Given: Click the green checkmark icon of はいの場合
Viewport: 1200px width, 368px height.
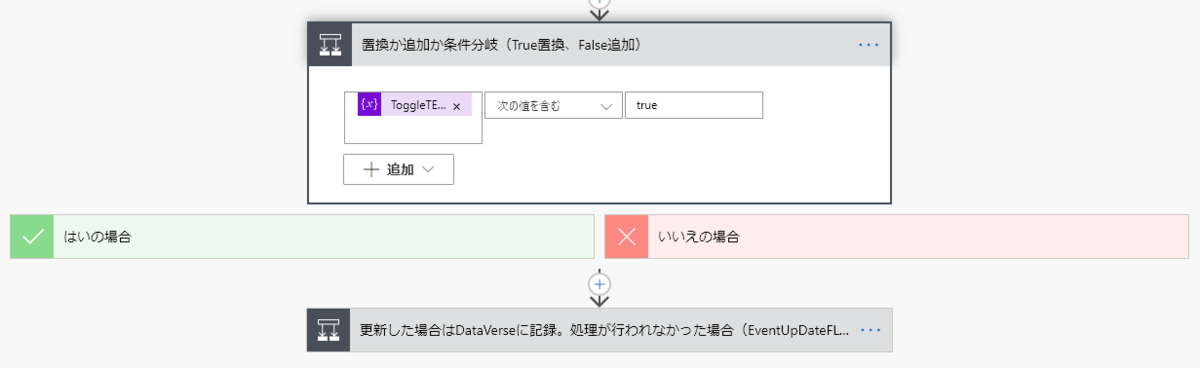Looking at the screenshot, I should click(x=32, y=237).
